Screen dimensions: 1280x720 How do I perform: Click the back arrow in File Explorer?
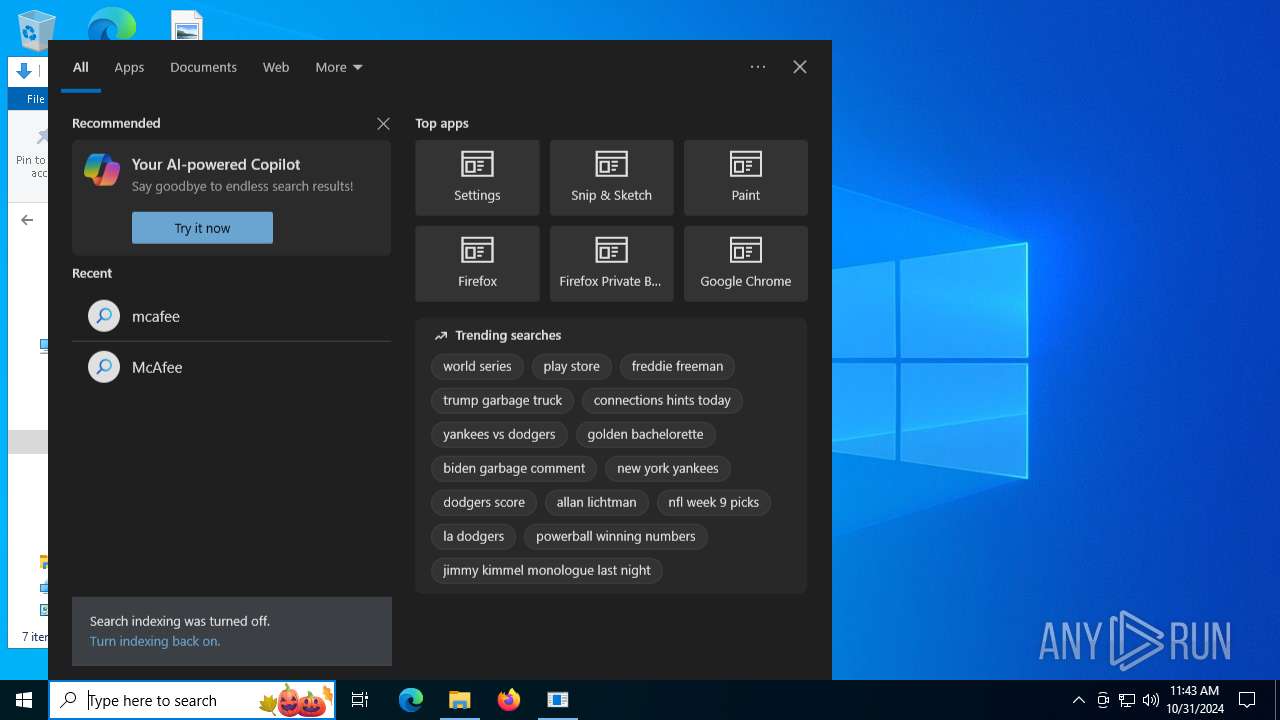(x=27, y=220)
